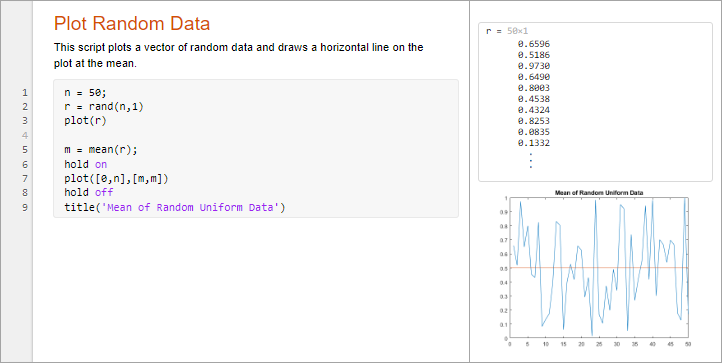Click line number 9 in the gutter
The height and width of the screenshot is (363, 722).
point(25,207)
